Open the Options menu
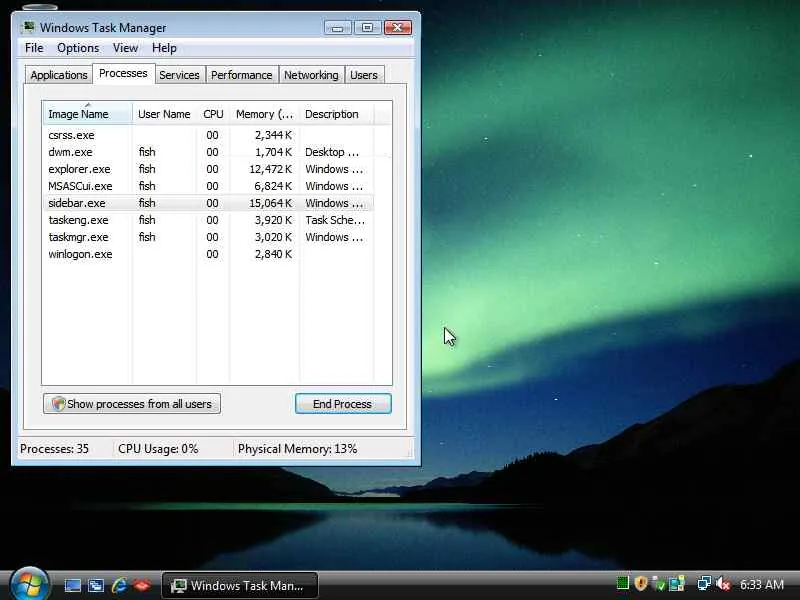This screenshot has width=800, height=600. [x=78, y=48]
